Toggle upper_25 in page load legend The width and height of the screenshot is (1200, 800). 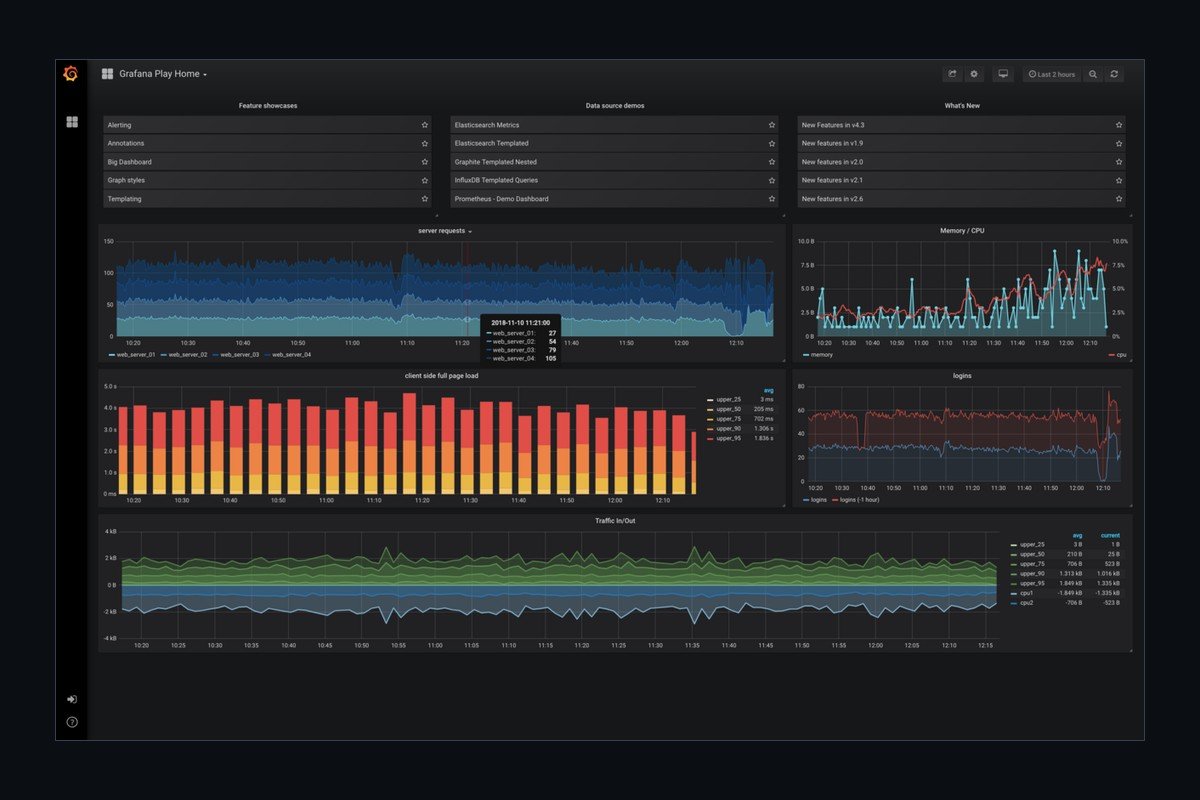[x=723, y=399]
